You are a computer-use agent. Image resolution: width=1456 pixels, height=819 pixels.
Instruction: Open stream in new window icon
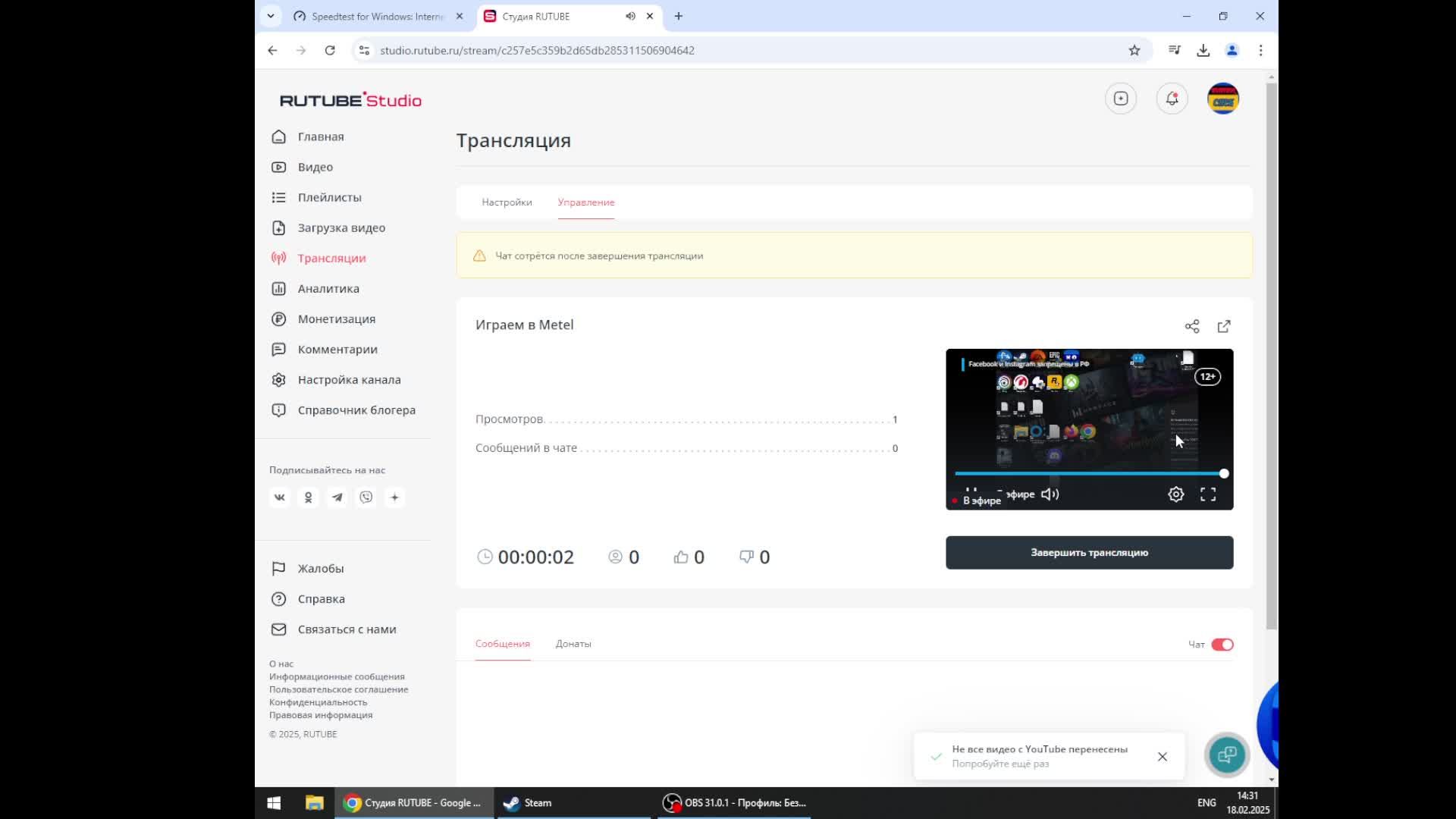[x=1224, y=326]
